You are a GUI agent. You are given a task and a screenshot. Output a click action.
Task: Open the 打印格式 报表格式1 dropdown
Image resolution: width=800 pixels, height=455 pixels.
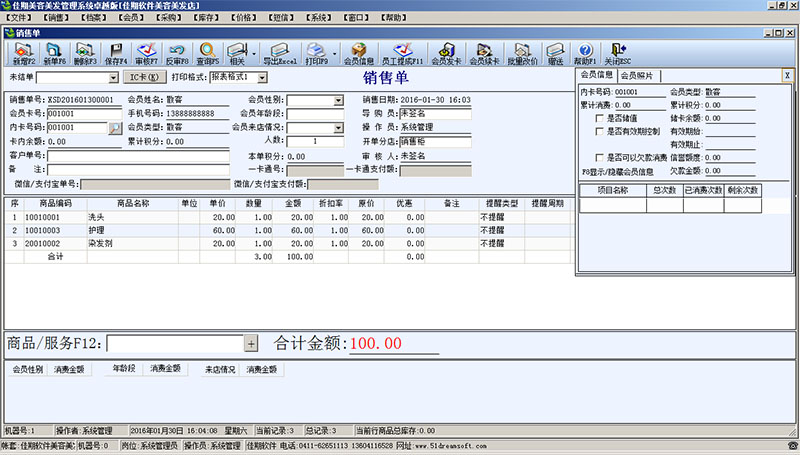[x=262, y=78]
